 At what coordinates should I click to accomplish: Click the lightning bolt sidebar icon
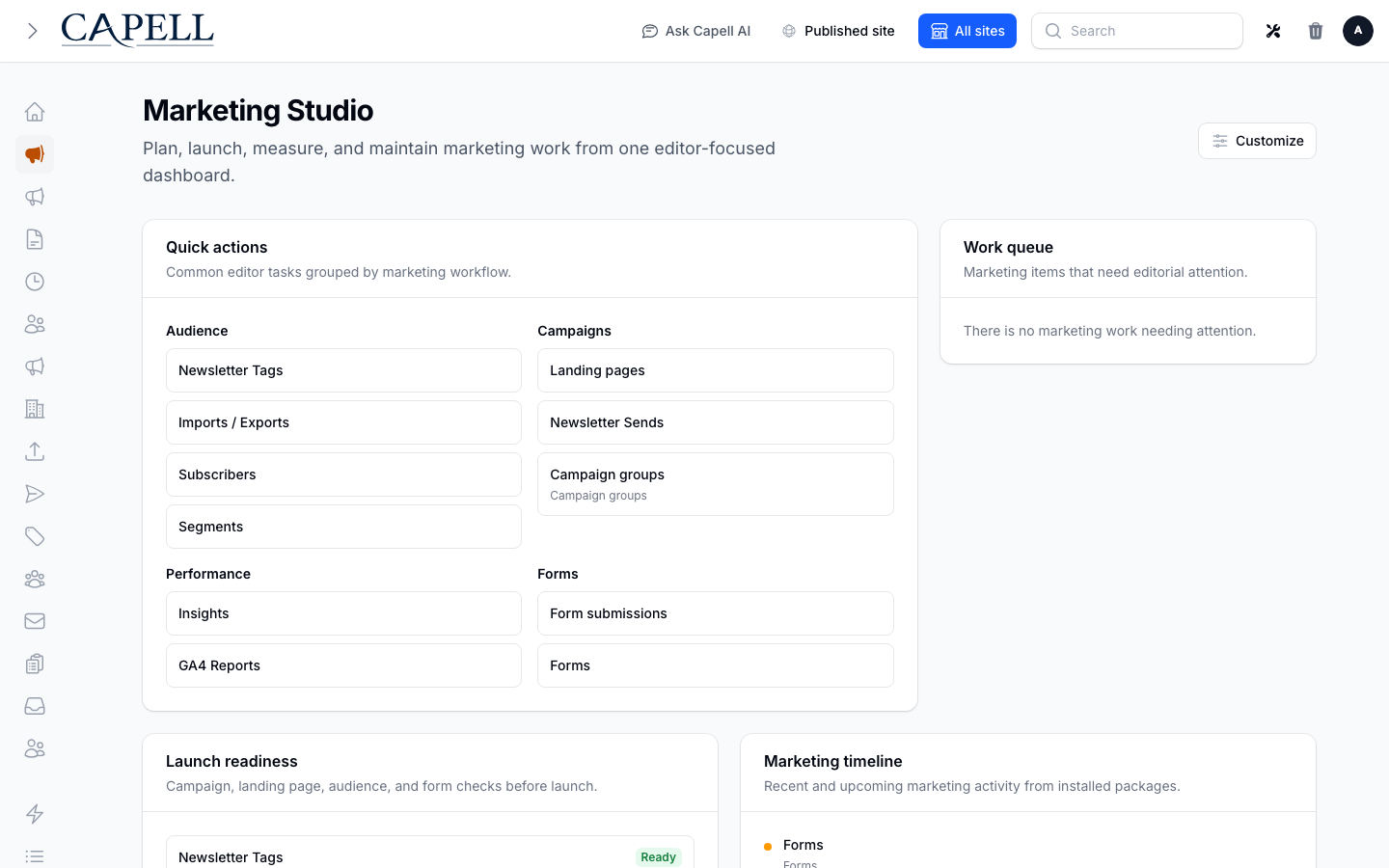tap(35, 814)
